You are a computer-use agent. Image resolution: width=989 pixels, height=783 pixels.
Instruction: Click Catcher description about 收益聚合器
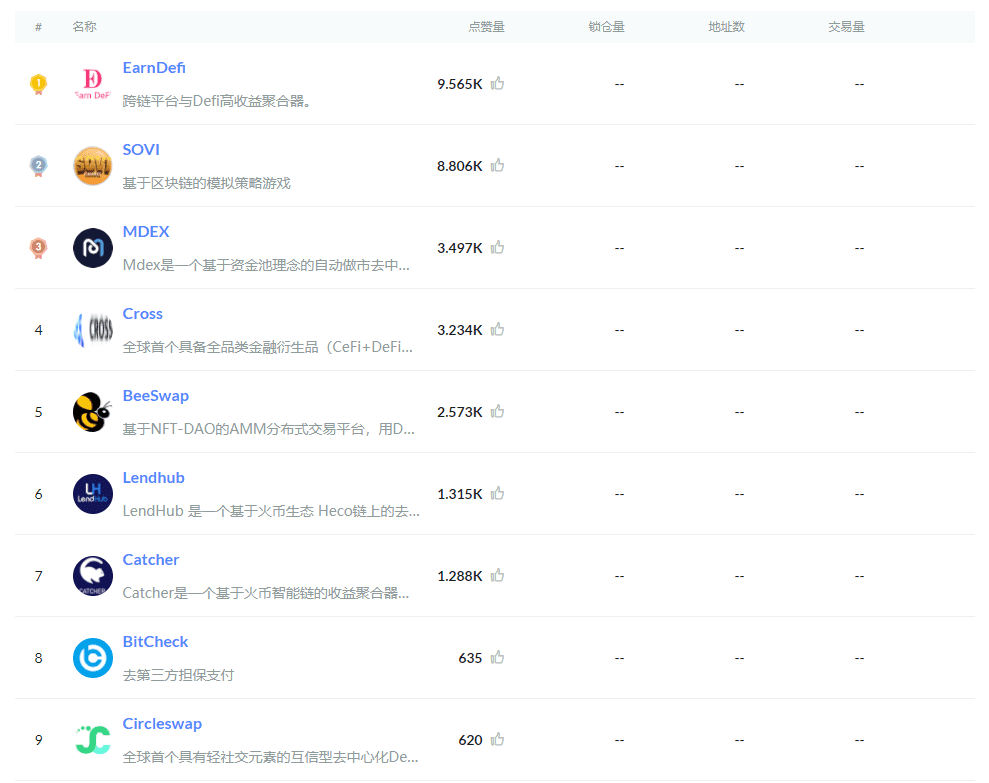tap(266, 593)
